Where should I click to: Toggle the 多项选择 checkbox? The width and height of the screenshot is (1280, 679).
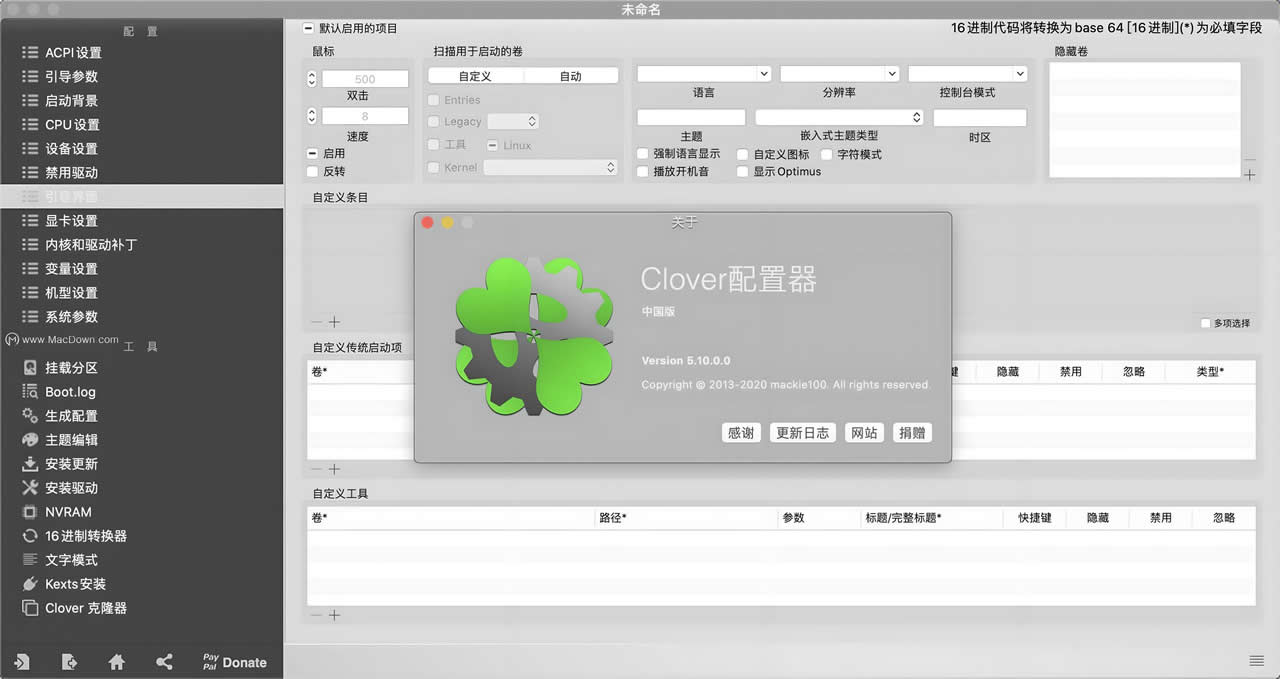coord(1205,323)
